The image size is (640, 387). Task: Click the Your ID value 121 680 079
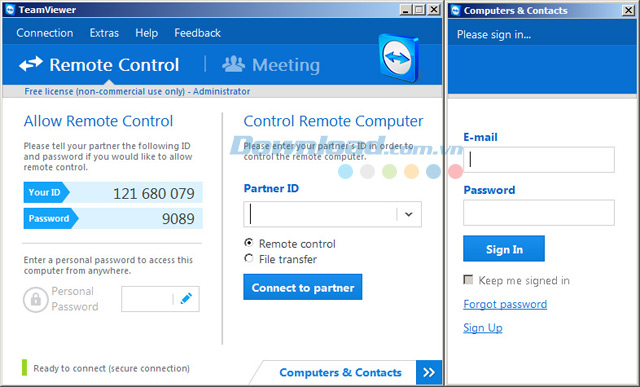pos(153,193)
